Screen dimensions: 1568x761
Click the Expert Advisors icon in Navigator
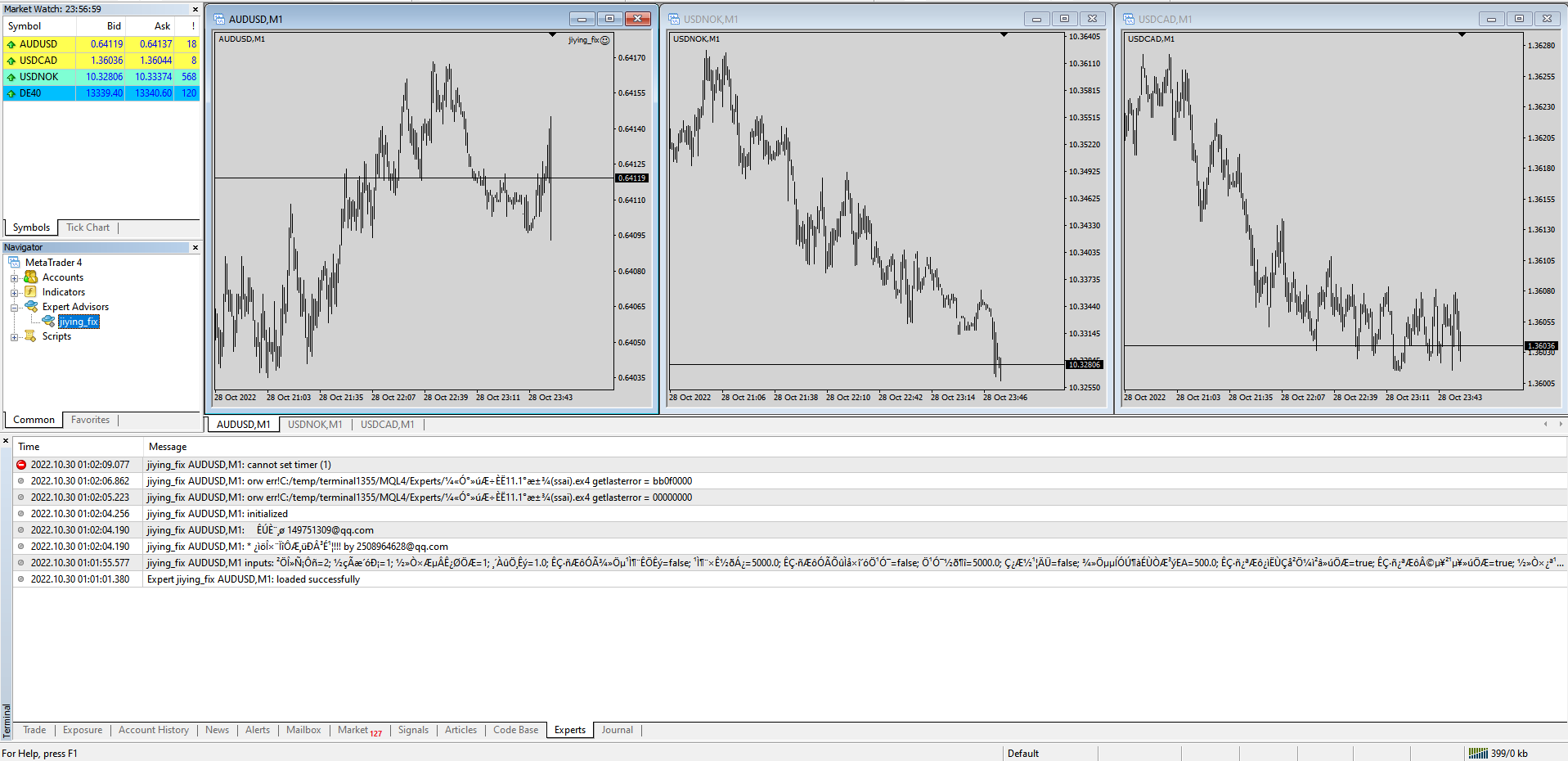(31, 307)
